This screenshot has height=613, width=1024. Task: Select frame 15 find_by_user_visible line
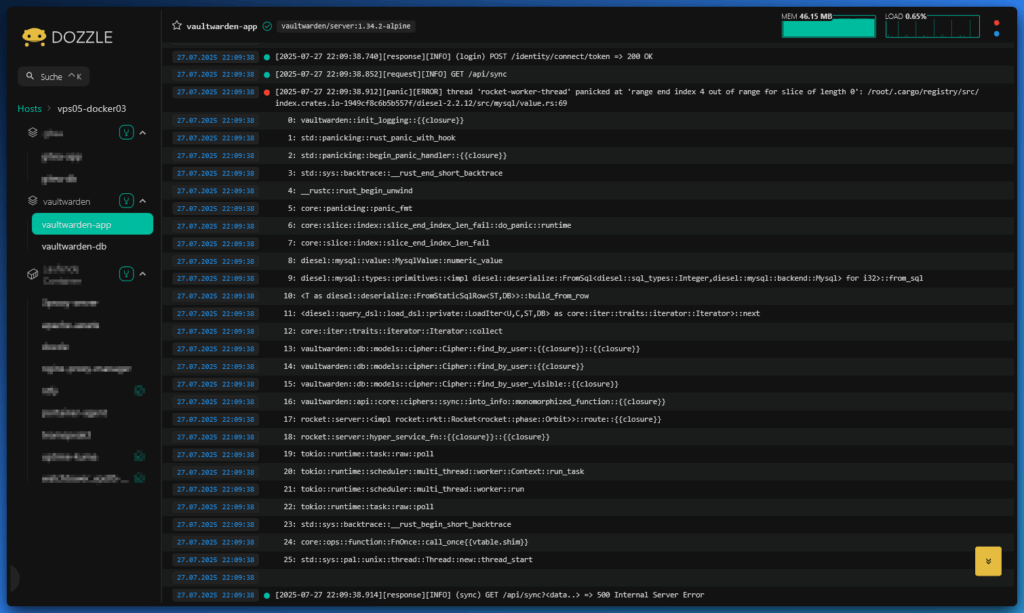pos(451,384)
